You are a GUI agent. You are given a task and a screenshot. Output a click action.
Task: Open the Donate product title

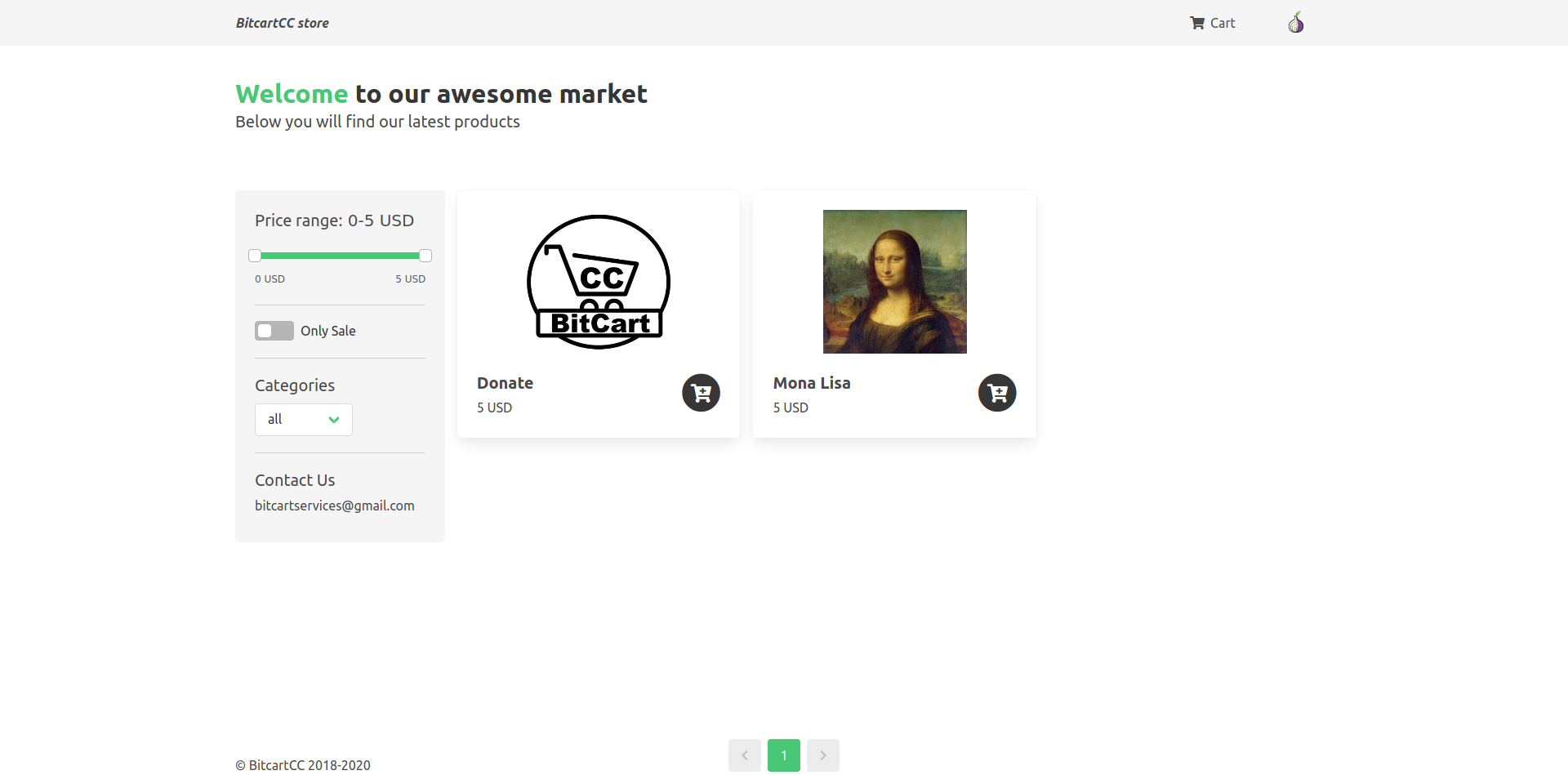[x=506, y=383]
